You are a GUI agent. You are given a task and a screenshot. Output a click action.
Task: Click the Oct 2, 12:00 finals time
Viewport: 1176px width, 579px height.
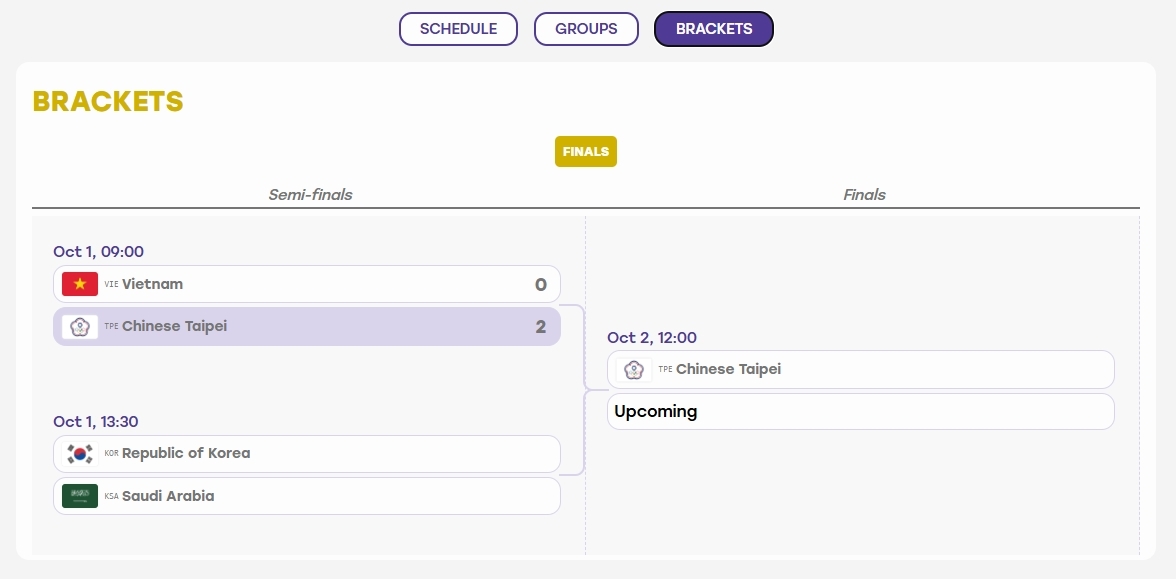652,338
